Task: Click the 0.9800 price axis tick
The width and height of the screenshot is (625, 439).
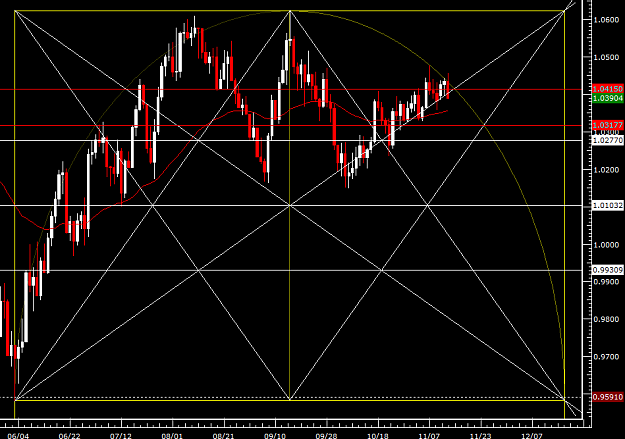Action: pos(606,319)
